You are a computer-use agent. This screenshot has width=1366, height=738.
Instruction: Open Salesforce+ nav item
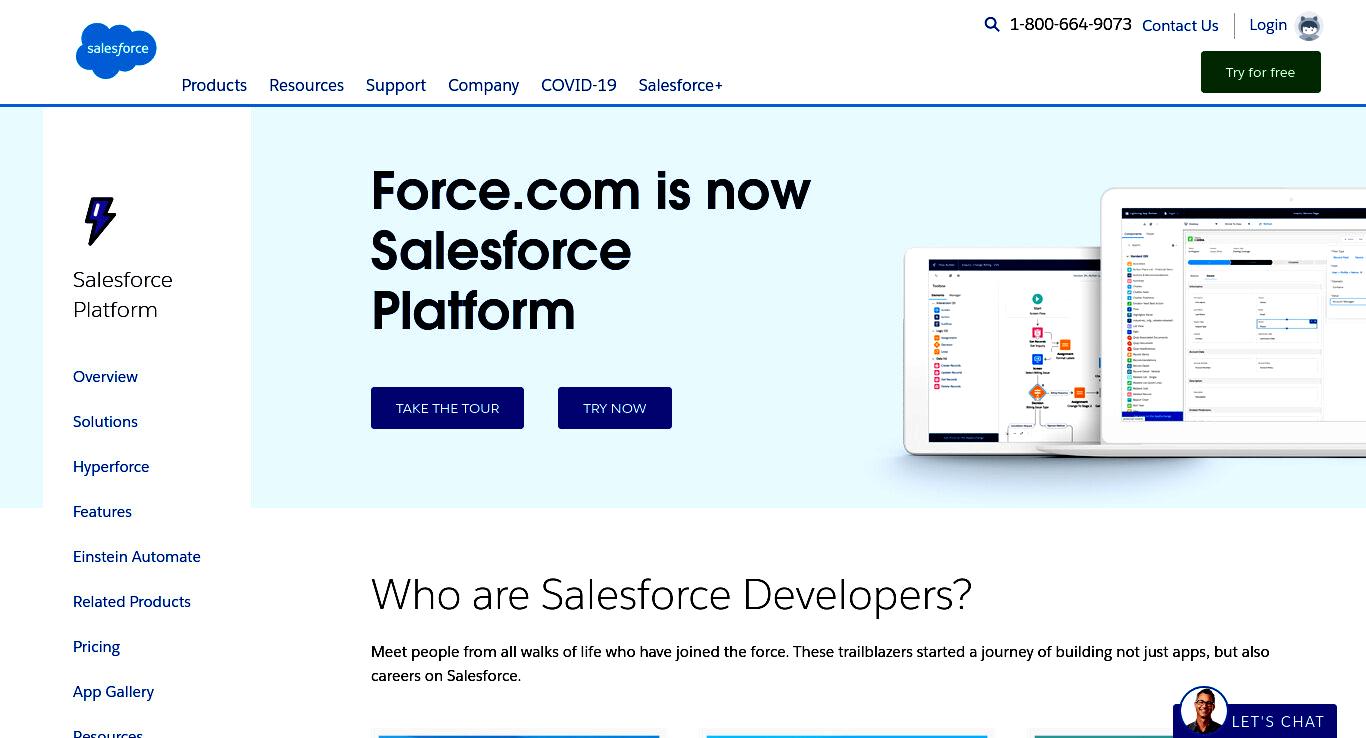[681, 85]
